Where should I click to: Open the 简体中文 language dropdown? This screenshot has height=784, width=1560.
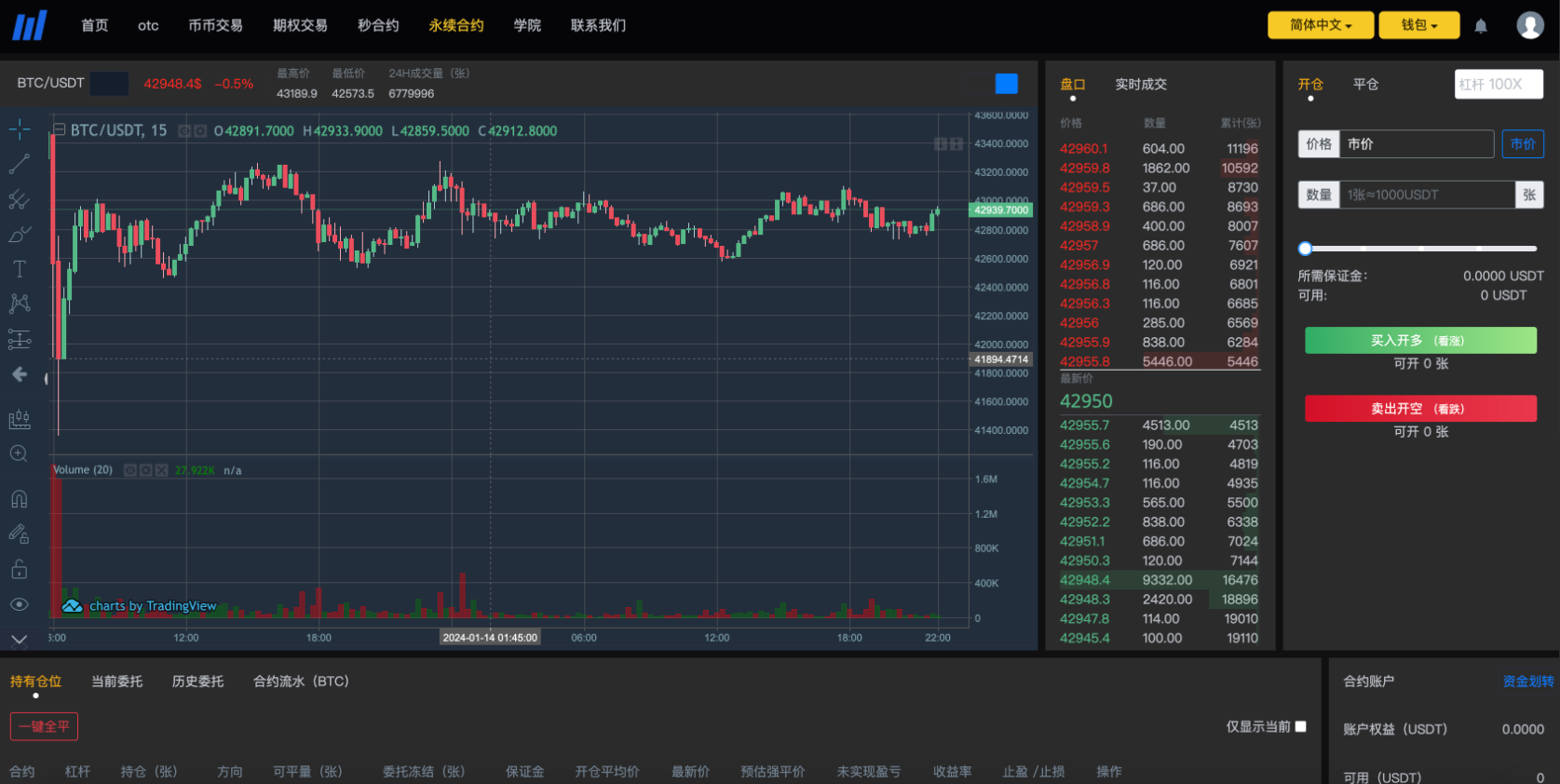tap(1320, 25)
